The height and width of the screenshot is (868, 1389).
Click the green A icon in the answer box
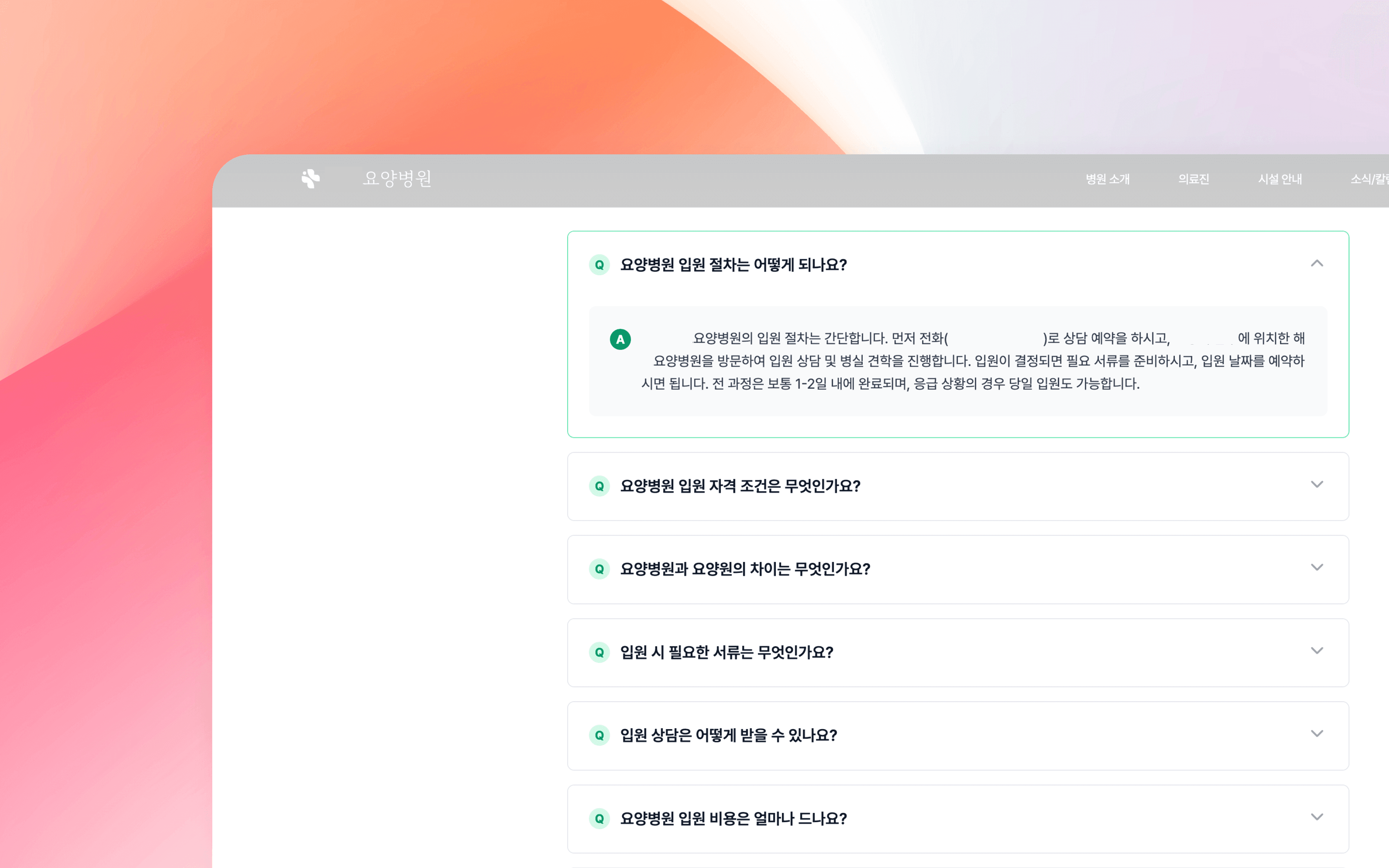point(620,339)
